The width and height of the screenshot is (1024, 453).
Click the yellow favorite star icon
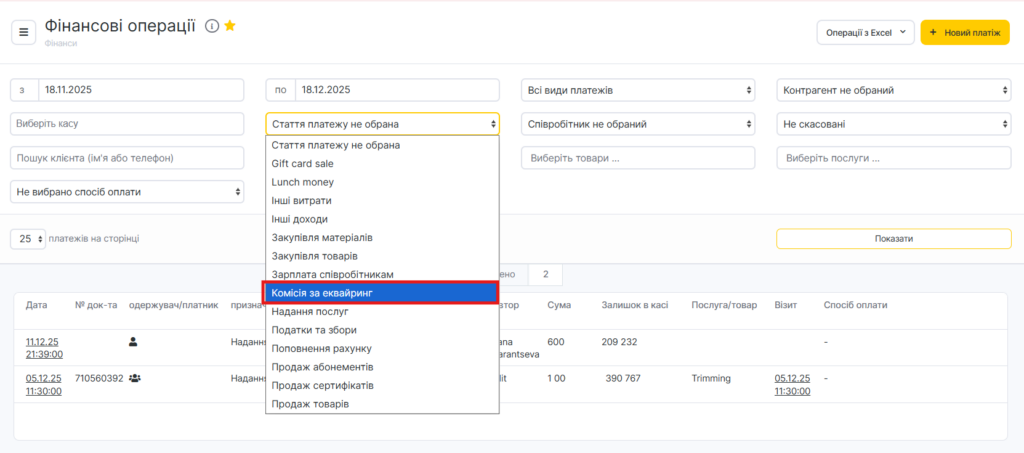point(230,27)
